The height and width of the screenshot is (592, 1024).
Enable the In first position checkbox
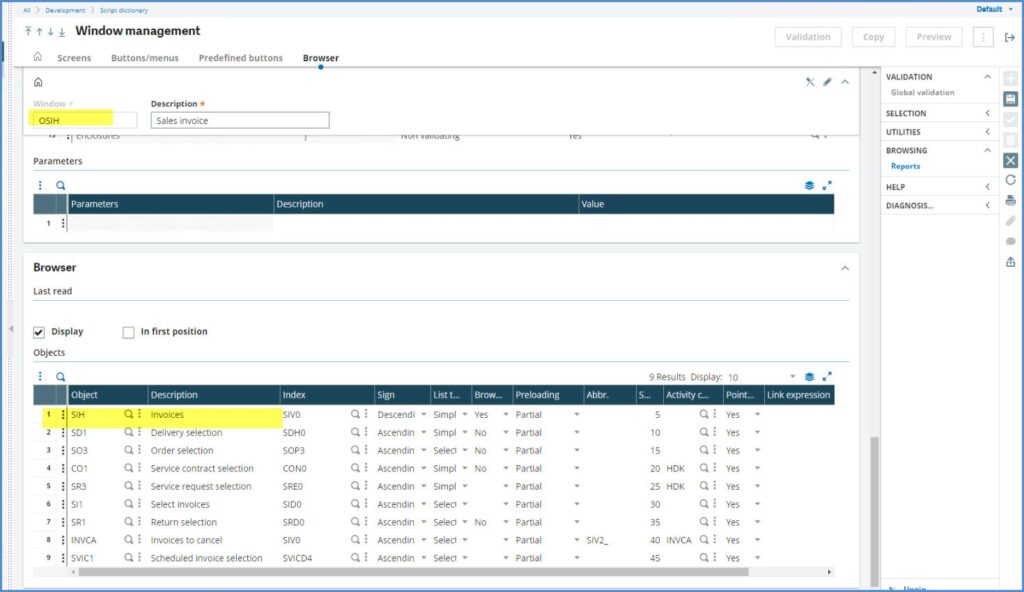point(128,332)
